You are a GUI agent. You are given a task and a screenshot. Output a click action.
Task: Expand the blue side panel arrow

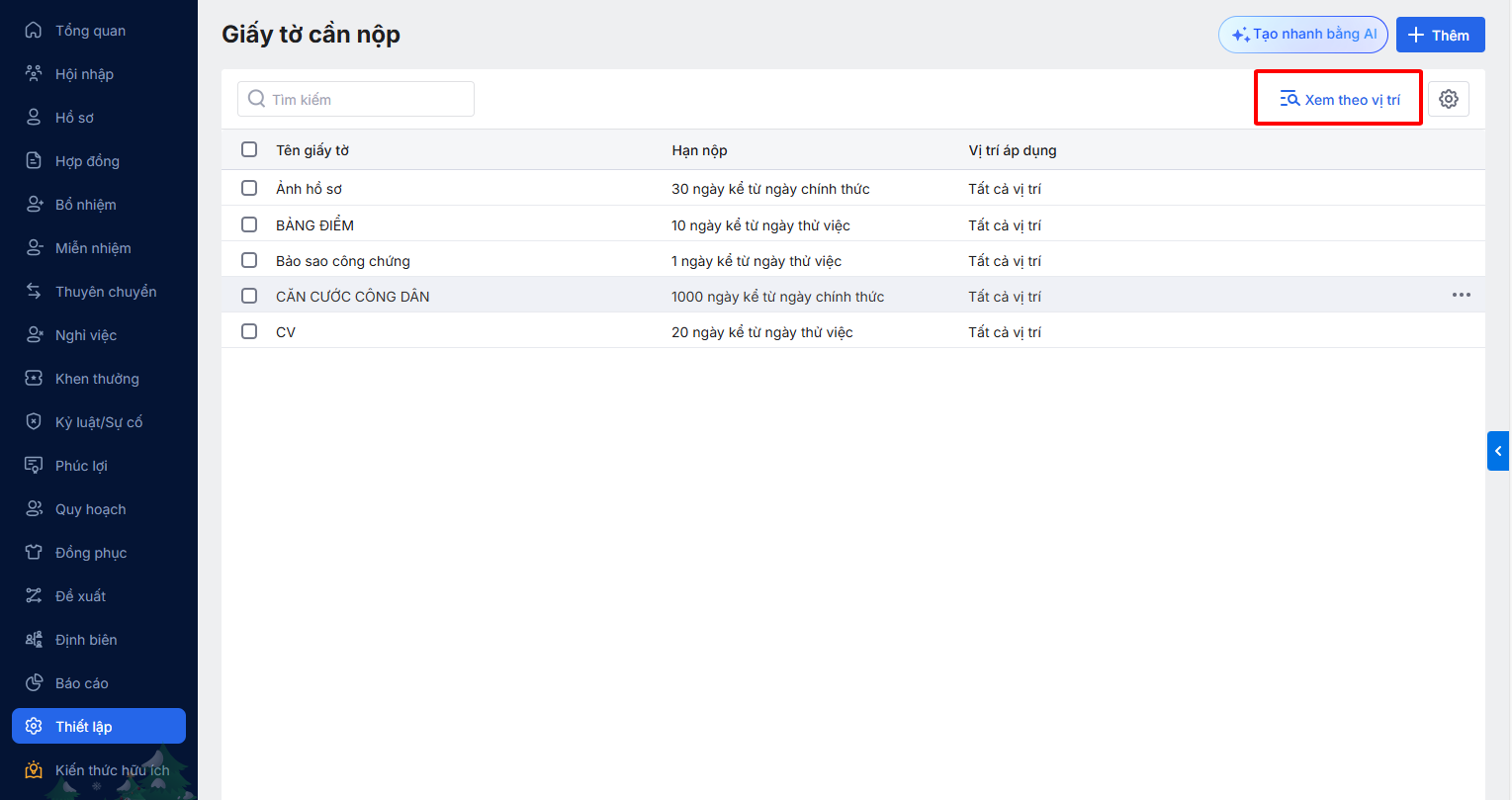1498,451
